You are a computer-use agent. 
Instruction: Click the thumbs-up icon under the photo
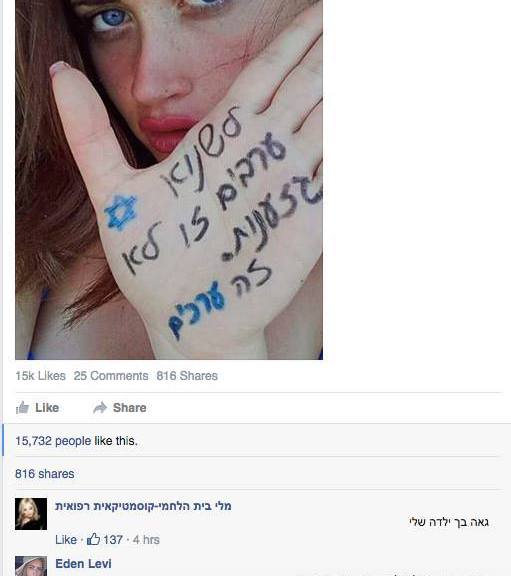(22, 407)
